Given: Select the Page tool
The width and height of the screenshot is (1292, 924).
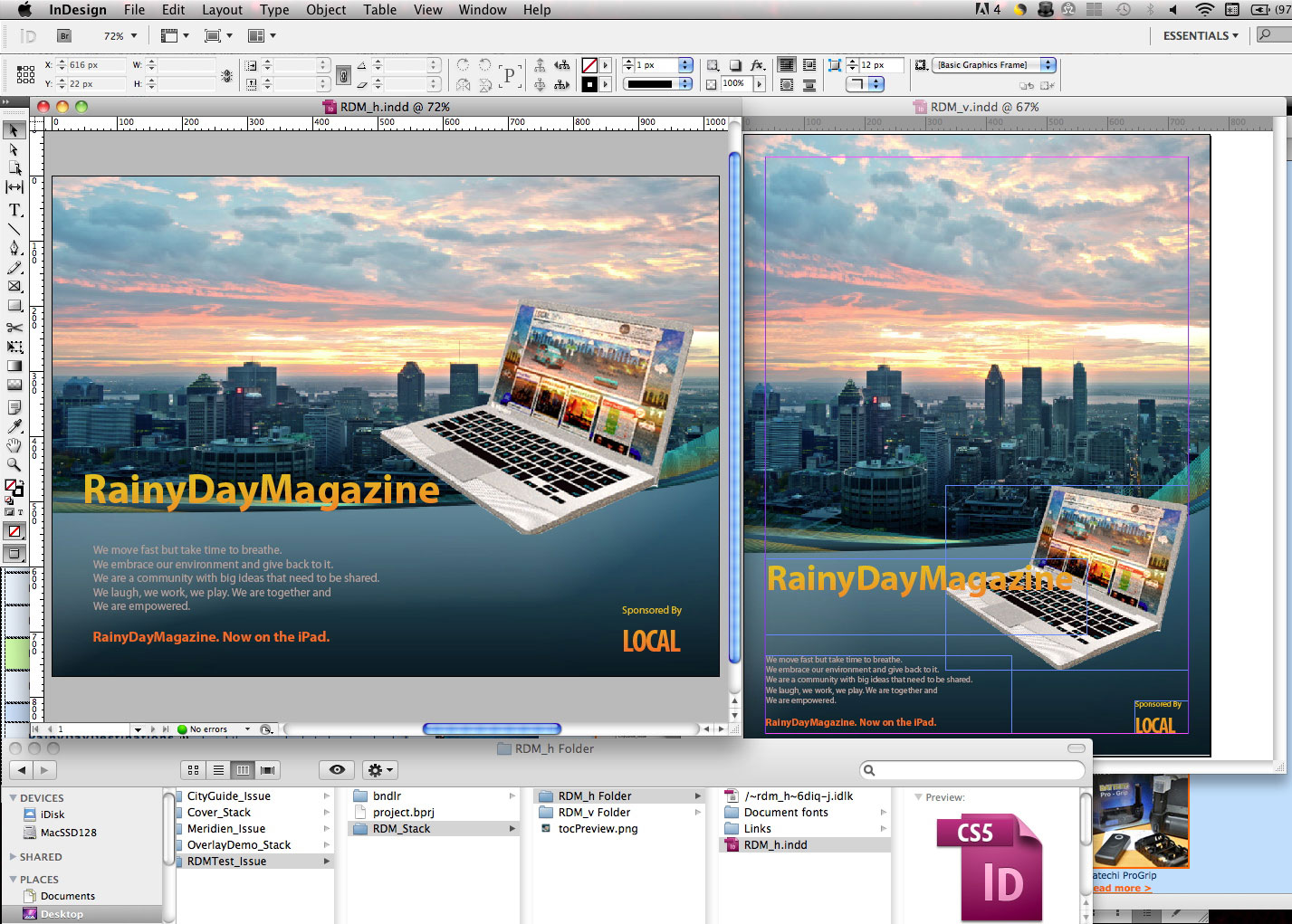Looking at the screenshot, I should tap(14, 168).
